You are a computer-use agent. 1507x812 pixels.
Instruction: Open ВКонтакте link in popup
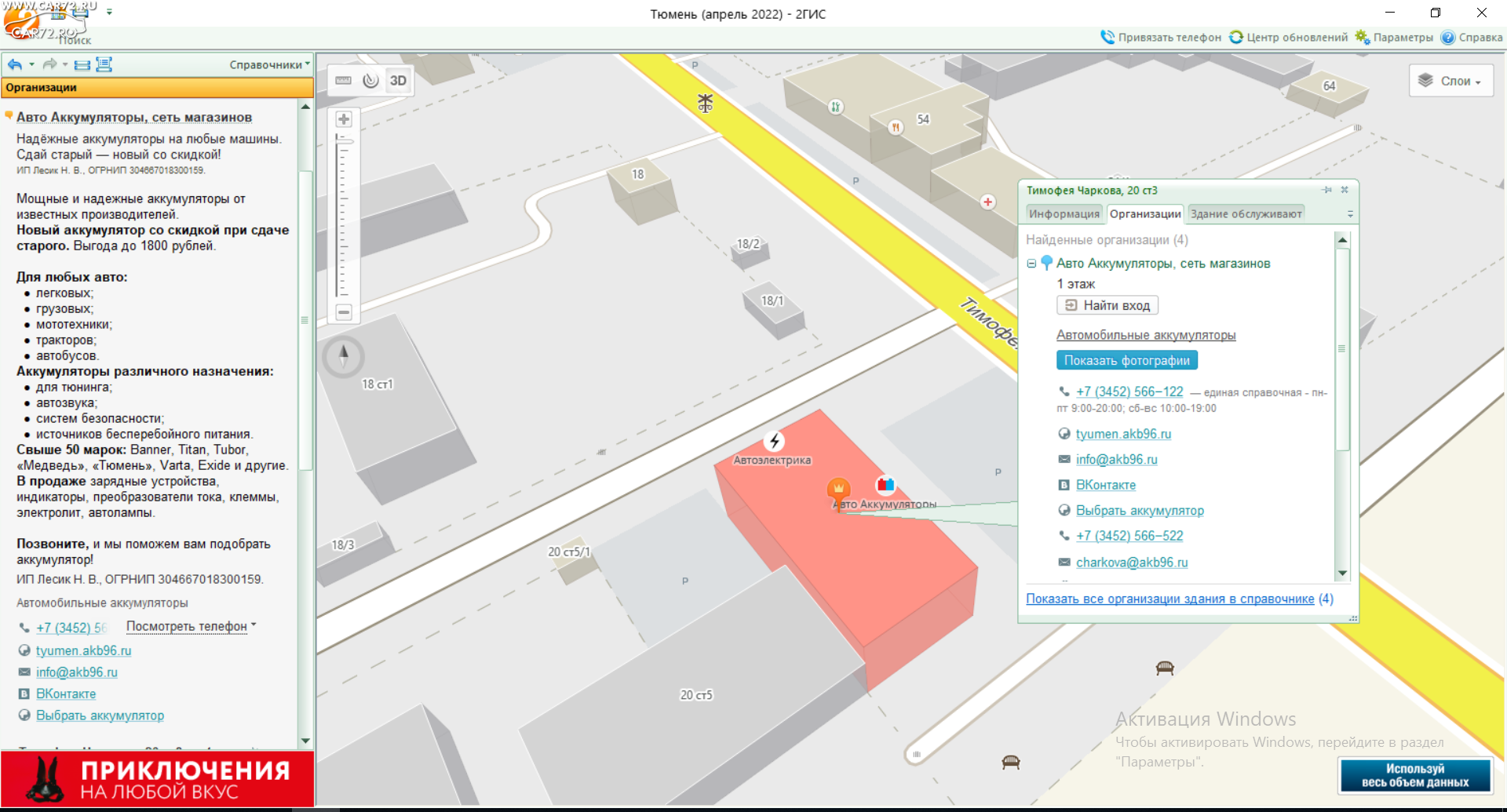(x=1105, y=485)
